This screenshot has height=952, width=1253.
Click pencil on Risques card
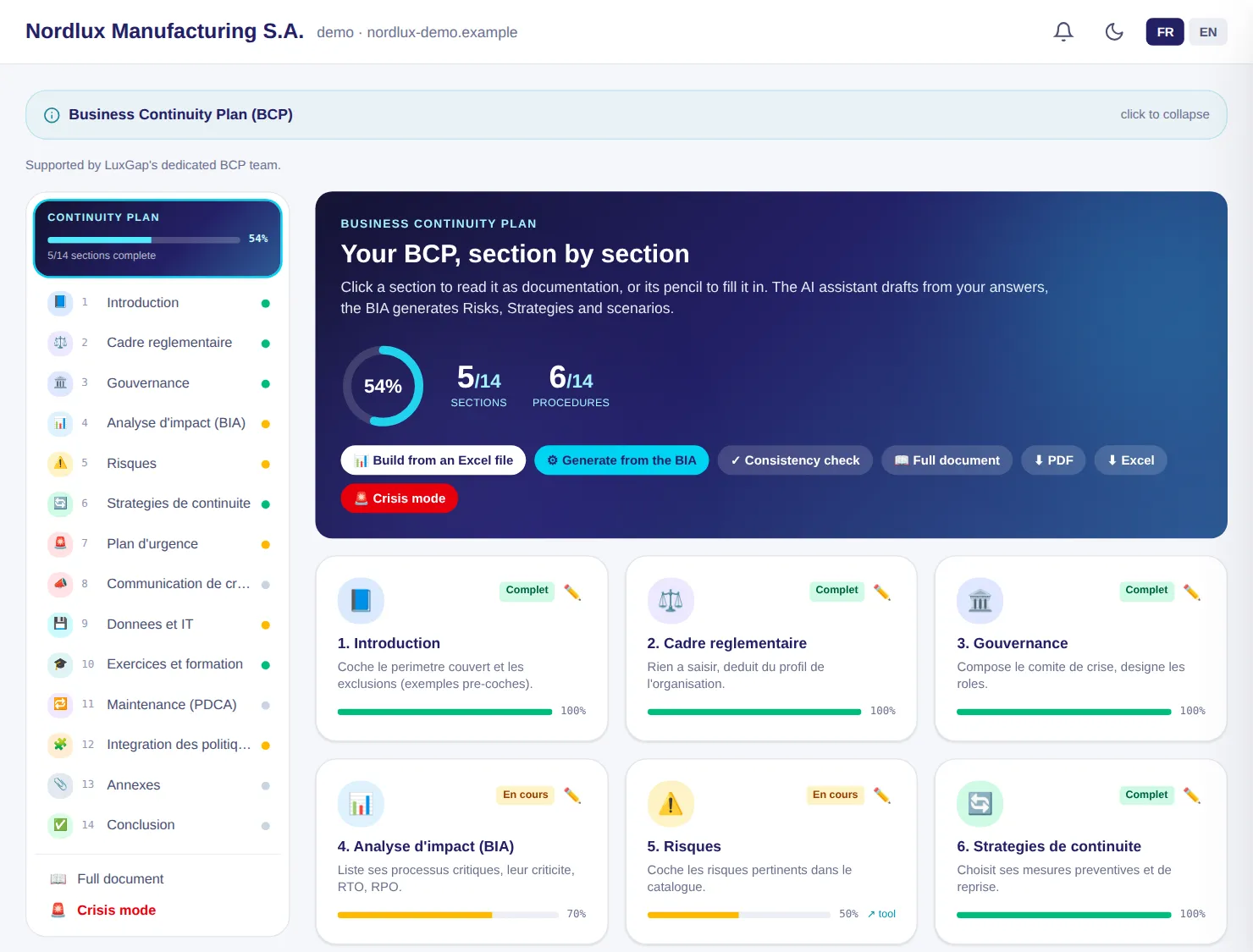[882, 795]
